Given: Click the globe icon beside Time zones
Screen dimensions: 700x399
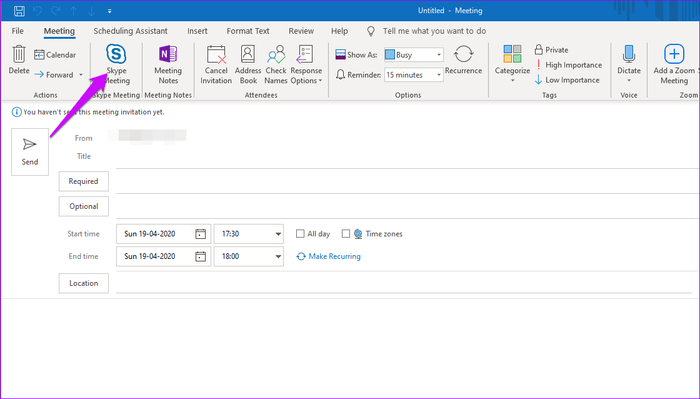Looking at the screenshot, I should (358, 234).
